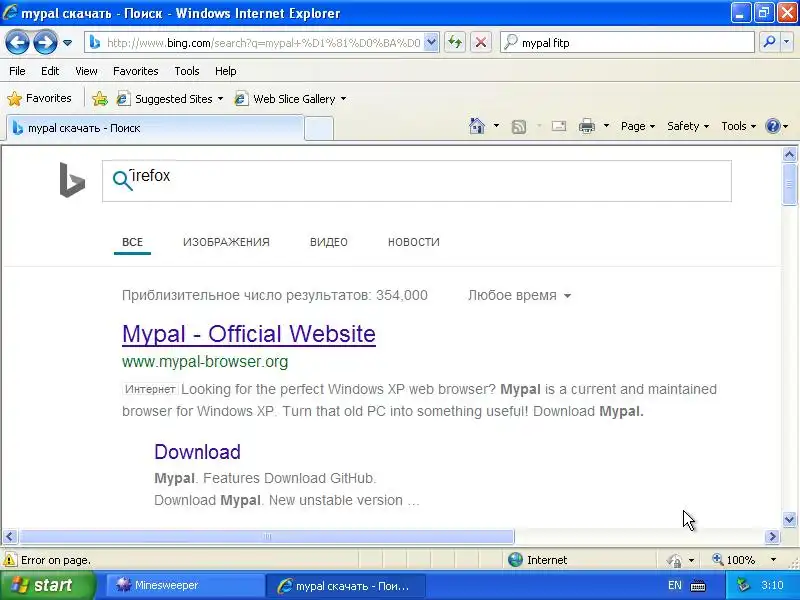Open the File menu
Image resolution: width=800 pixels, height=600 pixels.
[17, 71]
